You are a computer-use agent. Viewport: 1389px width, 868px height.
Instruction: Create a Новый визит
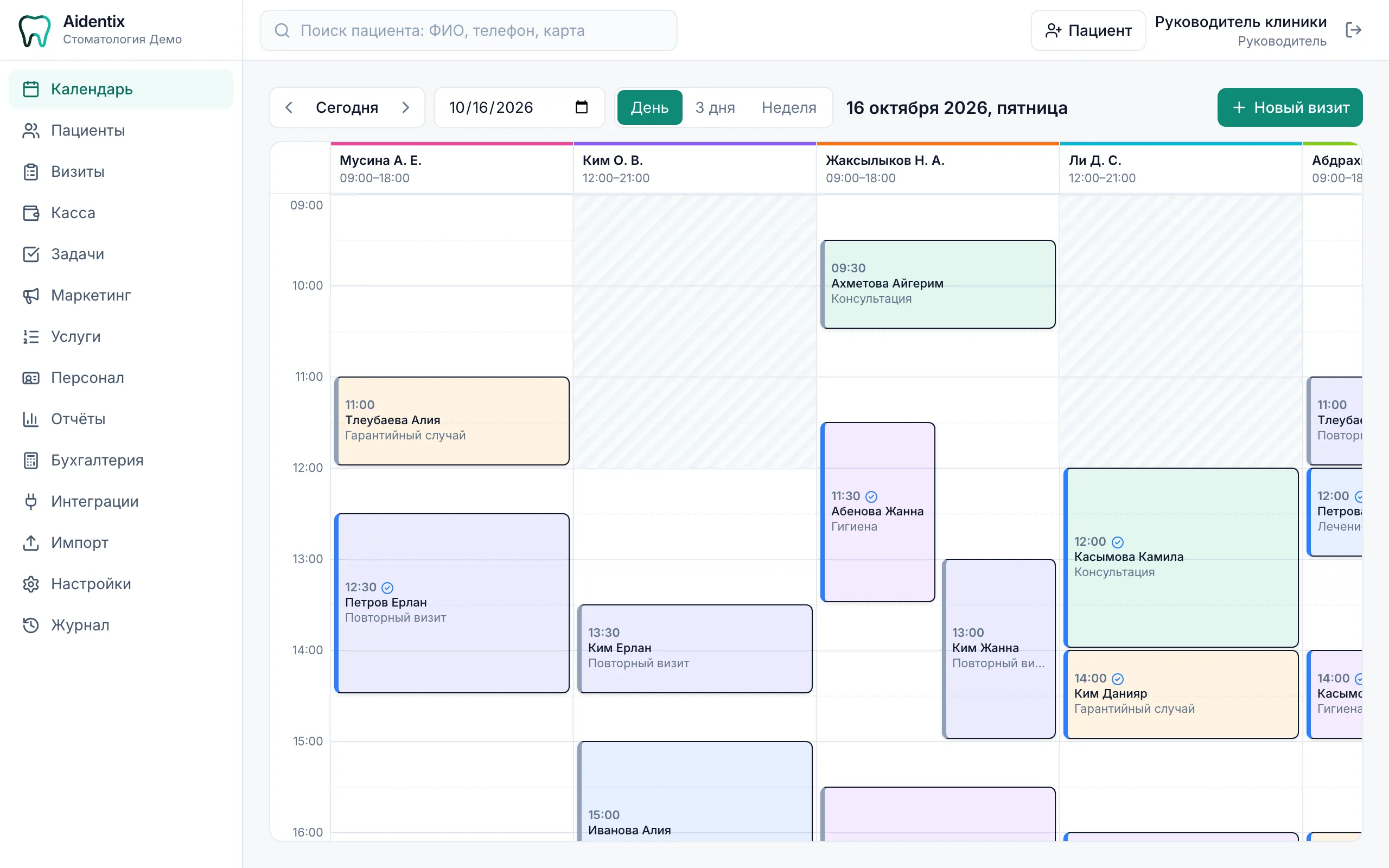coord(1290,107)
